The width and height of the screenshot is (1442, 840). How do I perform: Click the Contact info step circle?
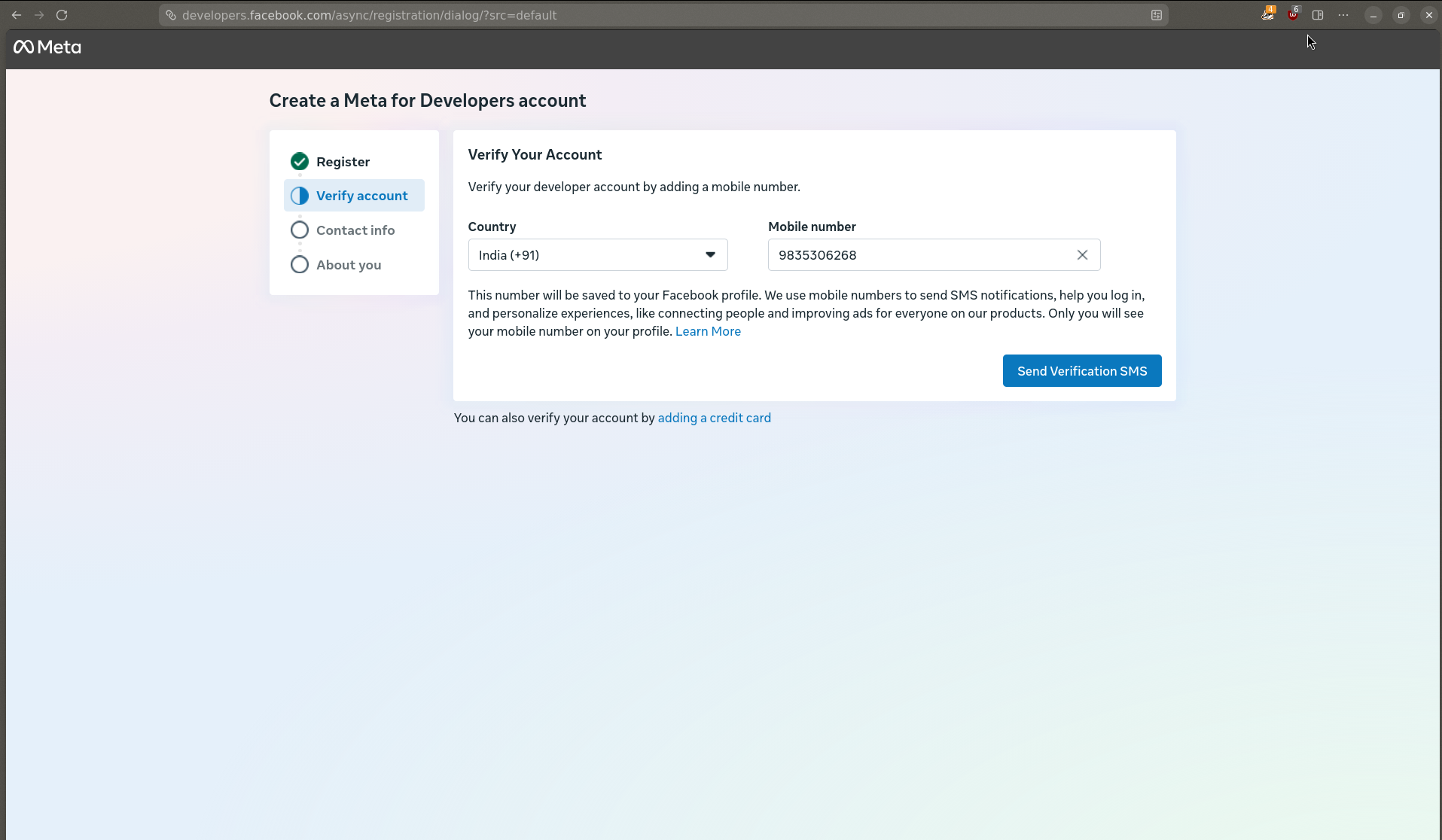(300, 230)
